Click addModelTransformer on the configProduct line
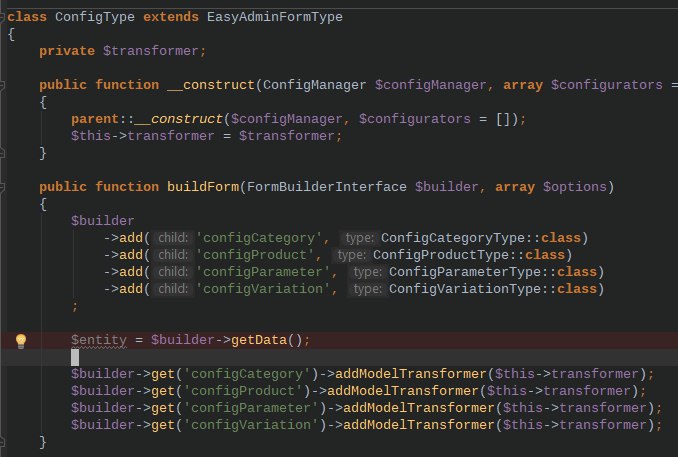The height and width of the screenshot is (457, 678). click(403, 391)
